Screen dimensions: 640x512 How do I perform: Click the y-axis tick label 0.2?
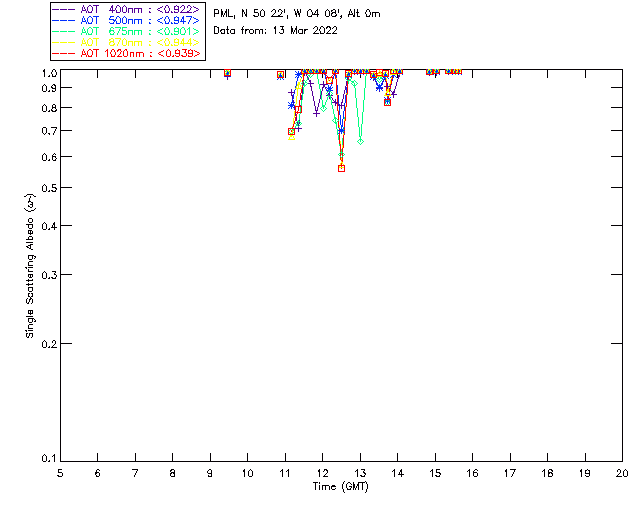[49, 344]
